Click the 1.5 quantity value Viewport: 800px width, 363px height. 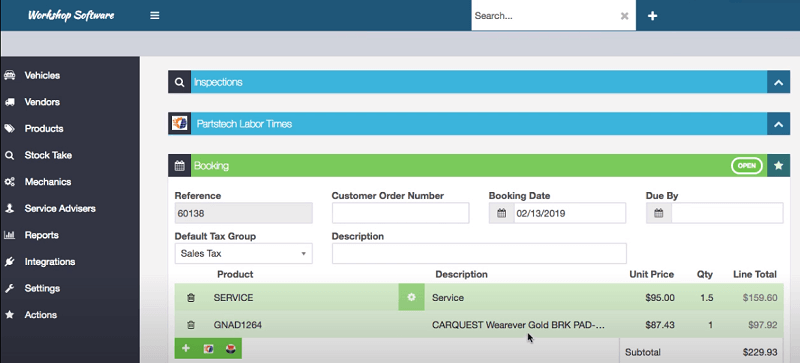tap(707, 298)
